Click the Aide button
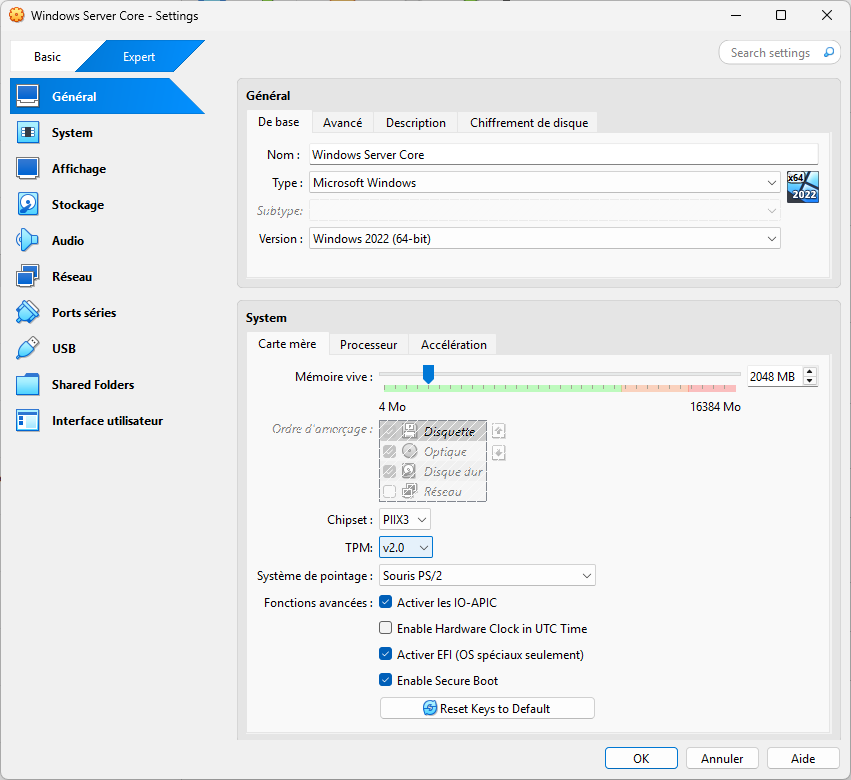This screenshot has width=851, height=780. [803, 758]
